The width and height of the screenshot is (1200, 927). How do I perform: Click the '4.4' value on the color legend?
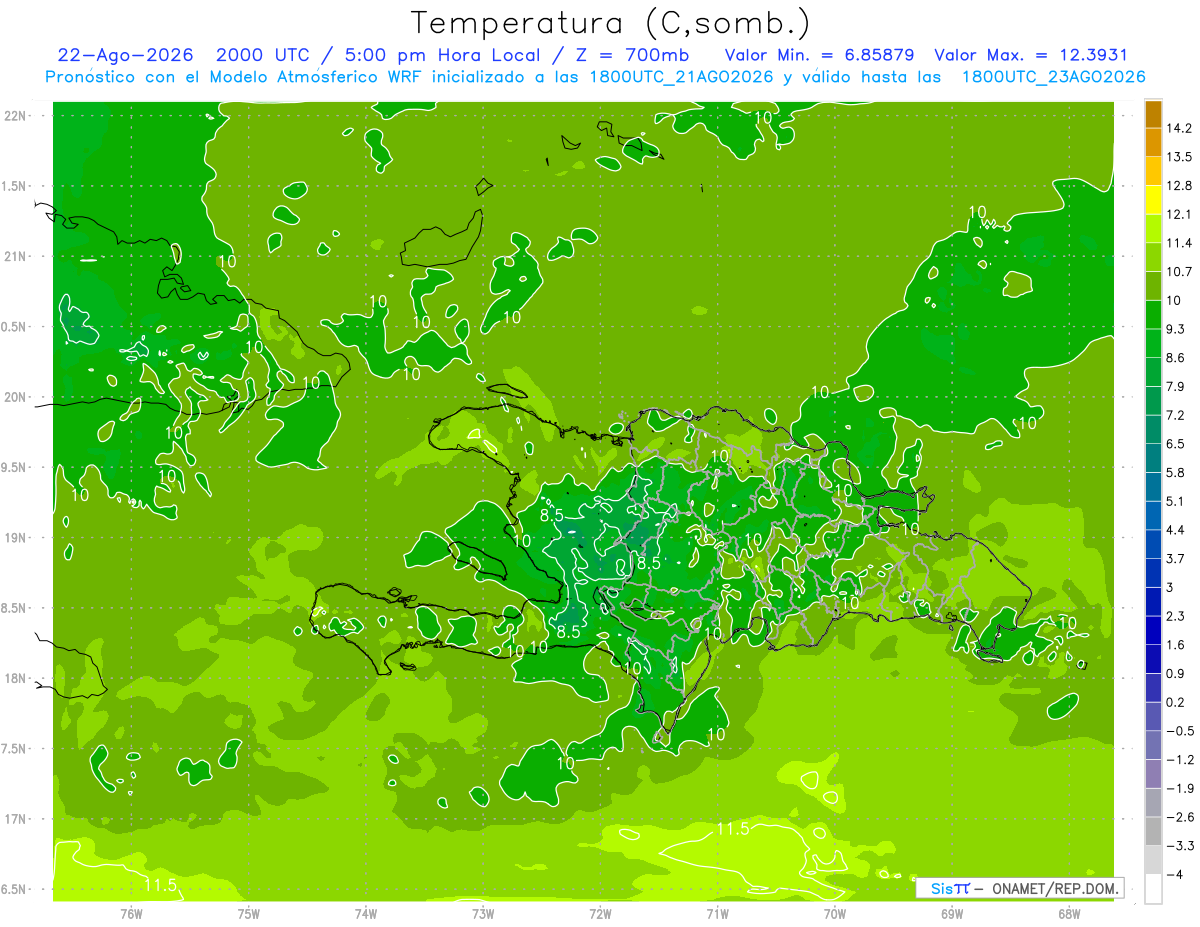coord(1176,530)
